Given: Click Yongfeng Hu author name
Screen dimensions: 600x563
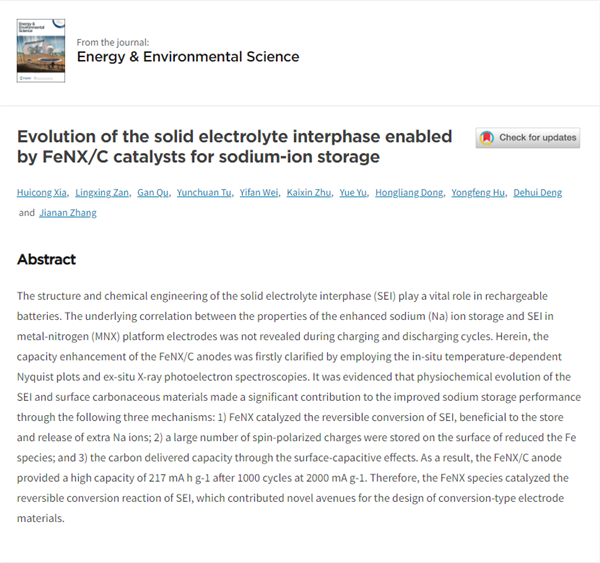Looking at the screenshot, I should (x=476, y=192).
